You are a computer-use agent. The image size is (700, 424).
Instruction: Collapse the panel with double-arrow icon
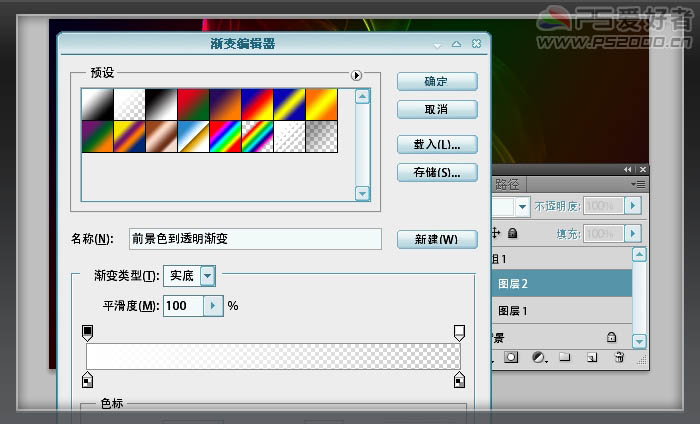coord(628,170)
